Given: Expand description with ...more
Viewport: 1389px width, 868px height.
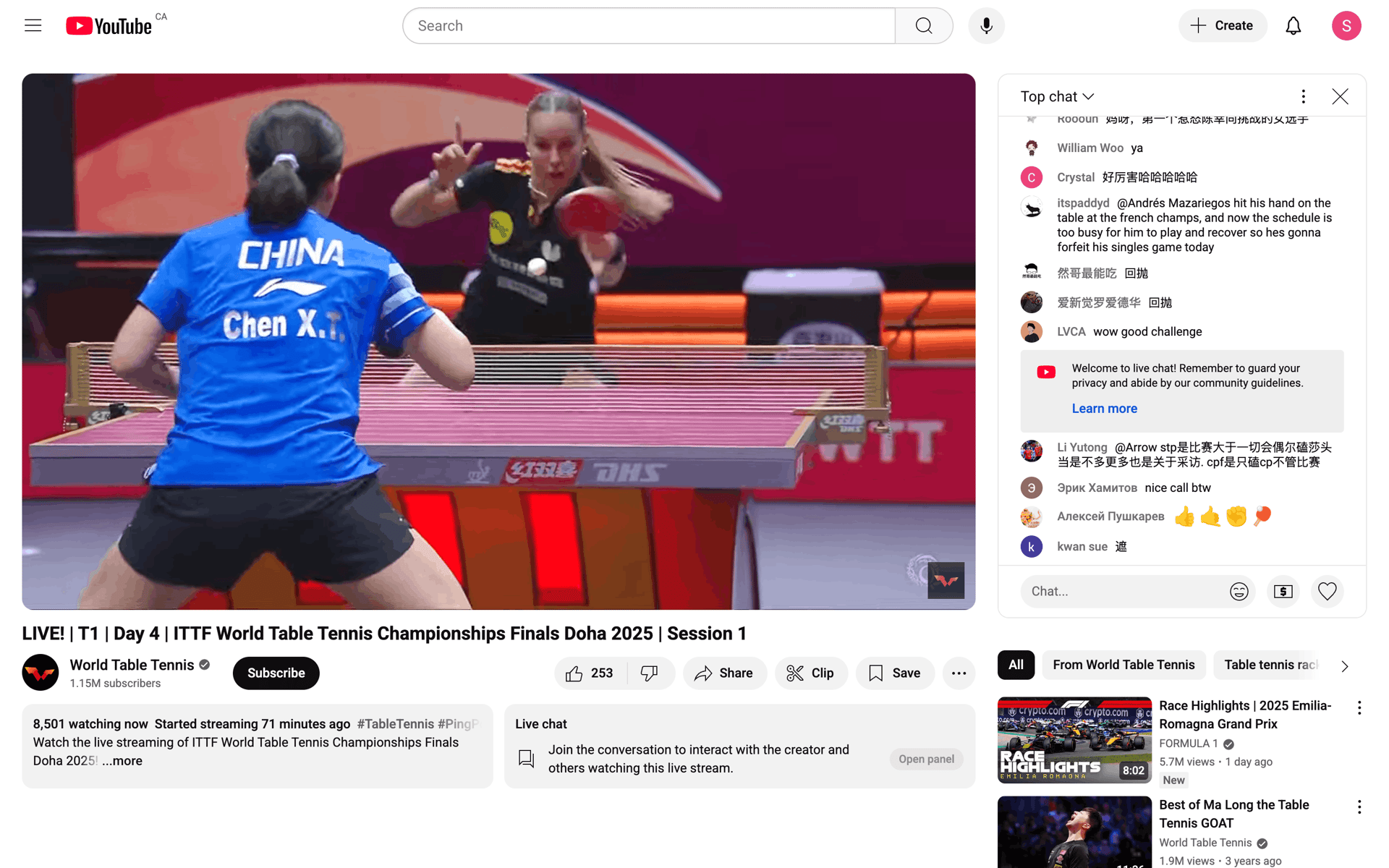Looking at the screenshot, I should click(122, 761).
